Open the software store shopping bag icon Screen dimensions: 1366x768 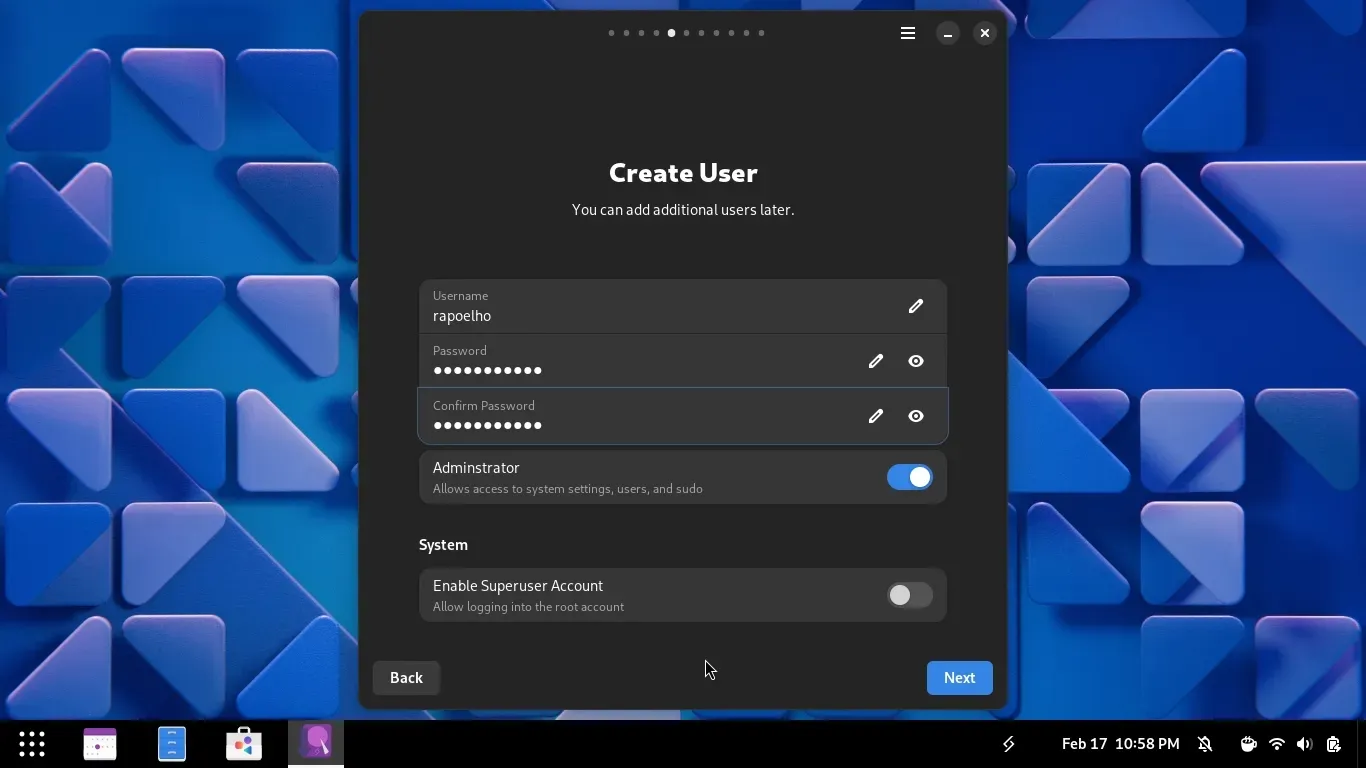pyautogui.click(x=244, y=744)
